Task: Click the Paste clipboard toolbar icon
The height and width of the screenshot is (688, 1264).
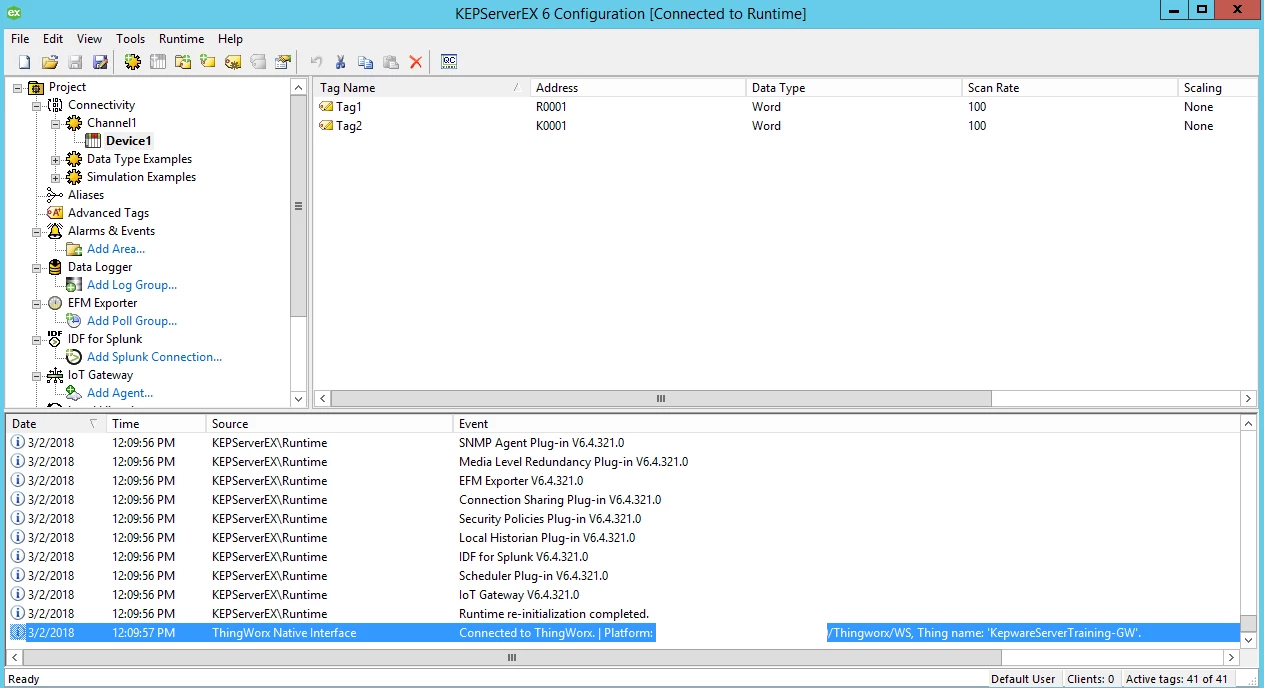Action: coord(391,62)
